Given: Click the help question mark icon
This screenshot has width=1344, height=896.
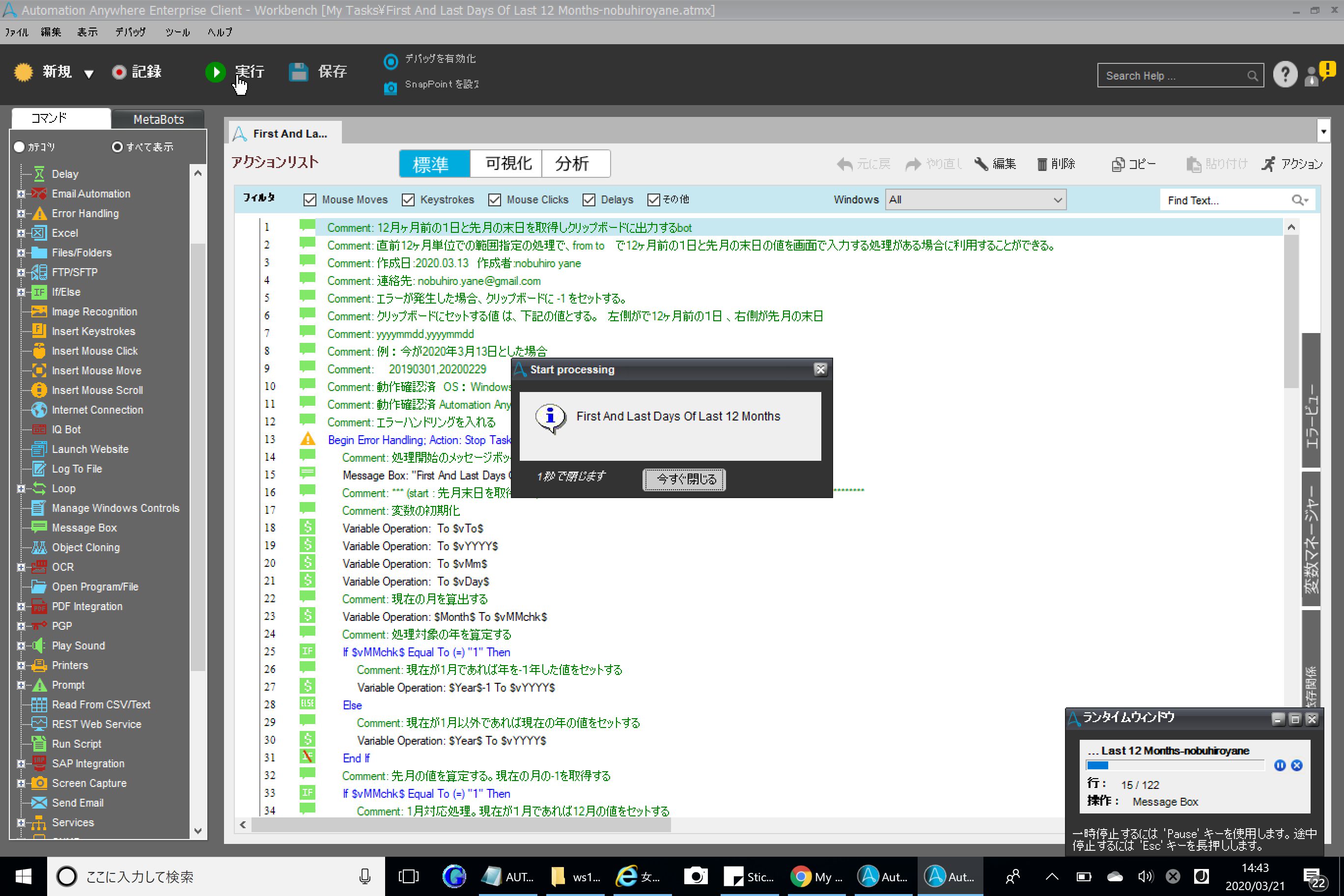Looking at the screenshot, I should pos(1285,75).
